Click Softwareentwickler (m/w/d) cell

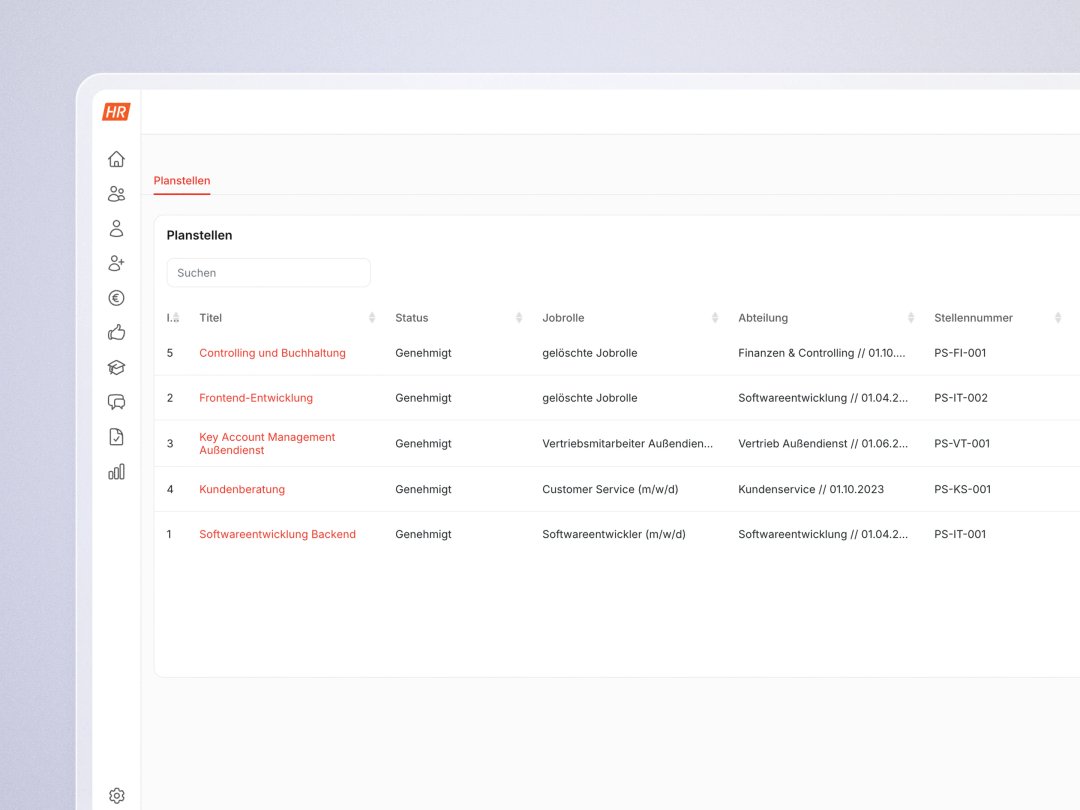tap(614, 534)
